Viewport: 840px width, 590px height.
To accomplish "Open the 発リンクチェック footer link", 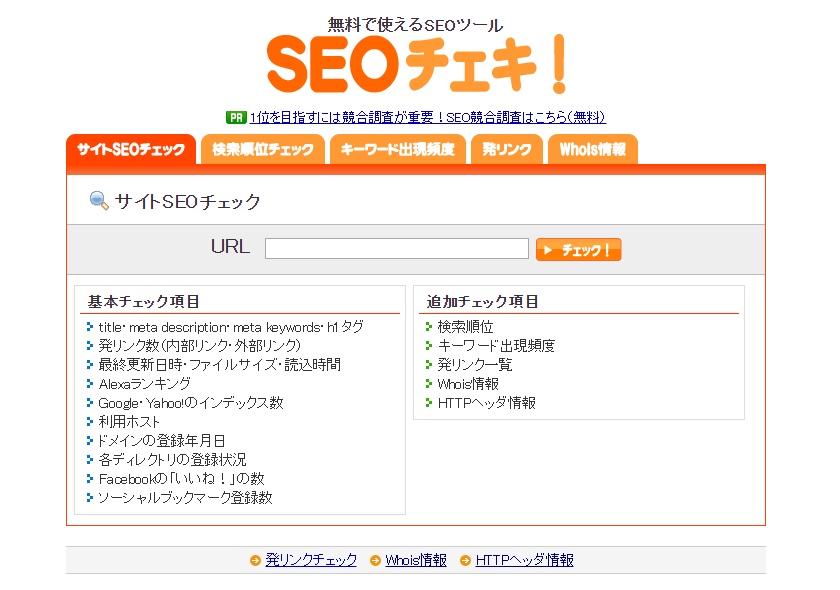I will click(311, 560).
